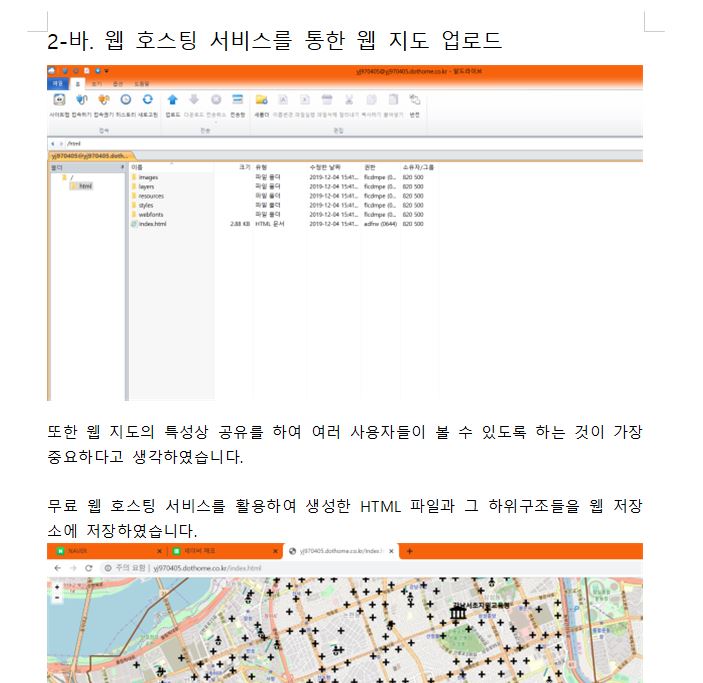The width and height of the screenshot is (703, 683).
Task: Sort by Owner/Group (소유자/그룹) column header
Action: pos(419,167)
